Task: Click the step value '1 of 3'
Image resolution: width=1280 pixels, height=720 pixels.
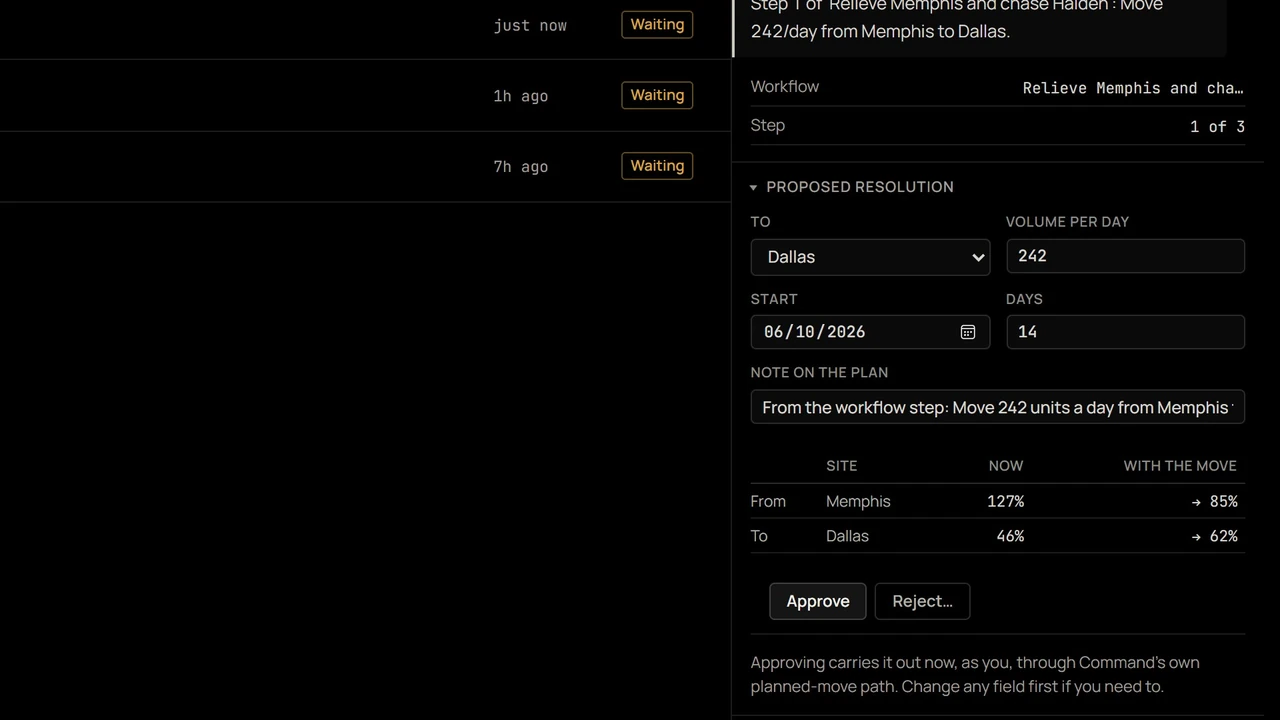Action: coord(1217,126)
